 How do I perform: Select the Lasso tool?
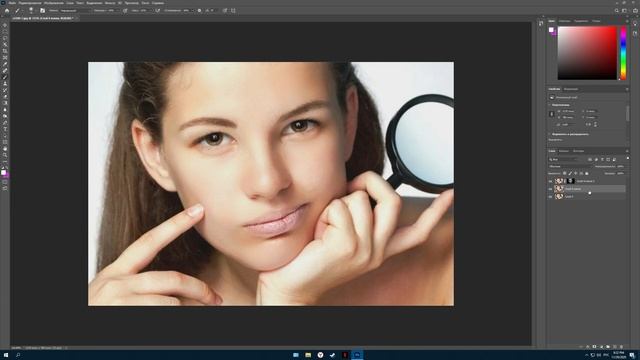[5, 38]
